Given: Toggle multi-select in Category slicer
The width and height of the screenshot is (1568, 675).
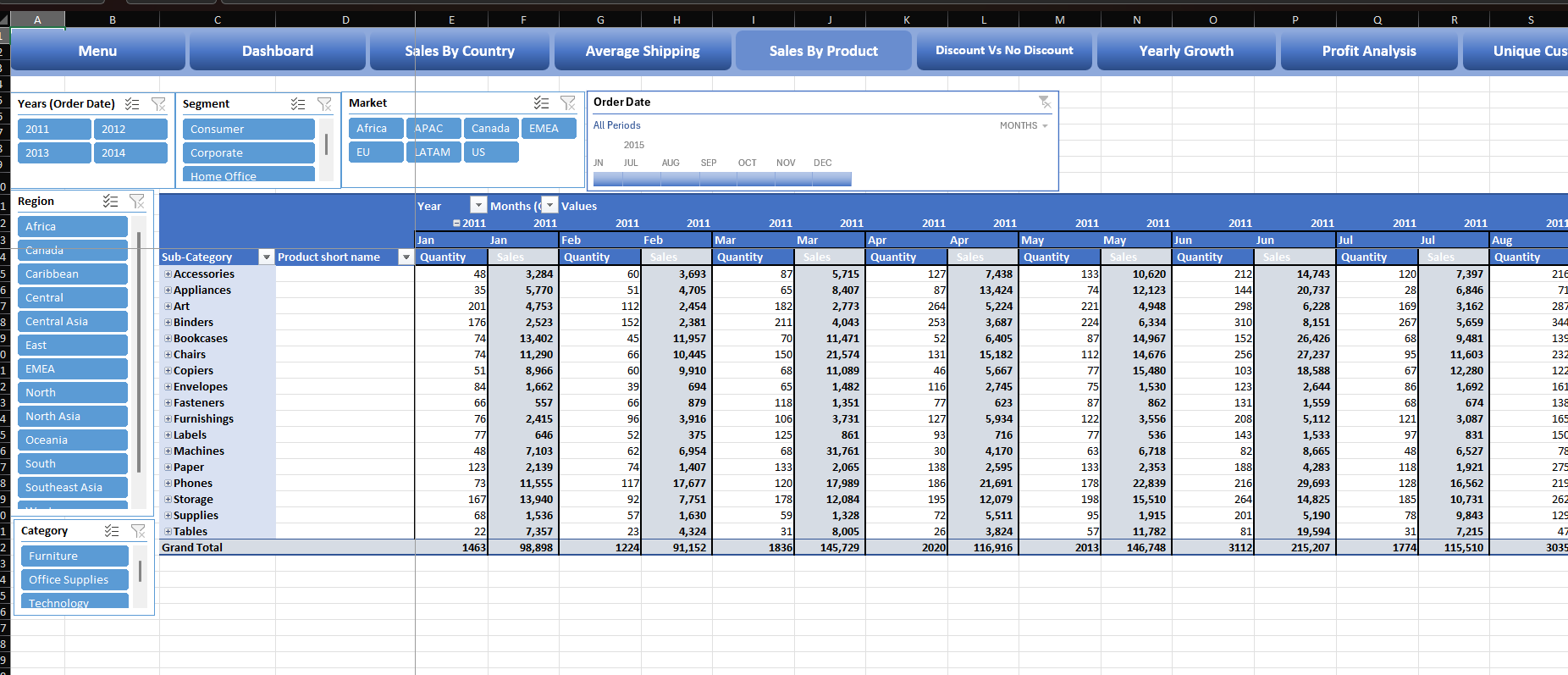Looking at the screenshot, I should point(112,530).
